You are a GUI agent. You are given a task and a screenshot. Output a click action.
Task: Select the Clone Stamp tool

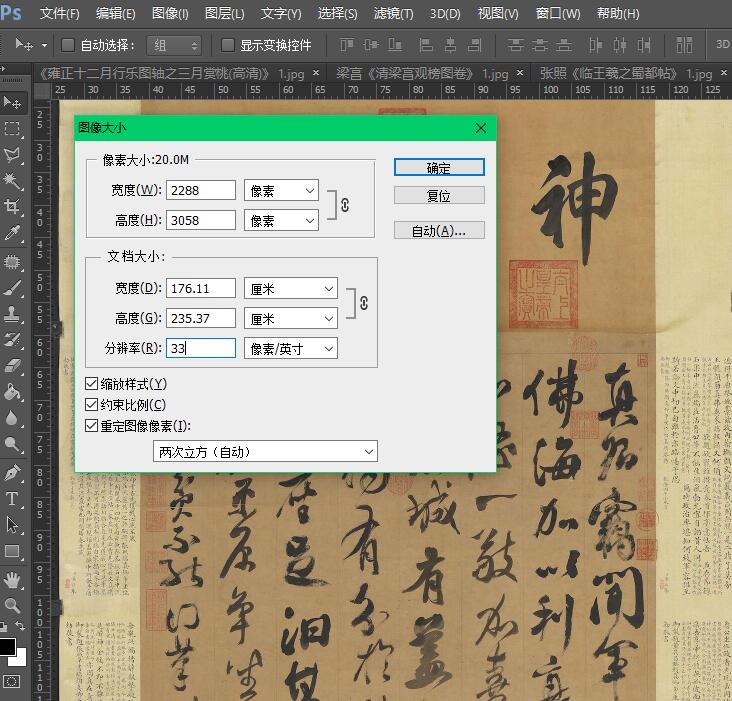coord(12,314)
